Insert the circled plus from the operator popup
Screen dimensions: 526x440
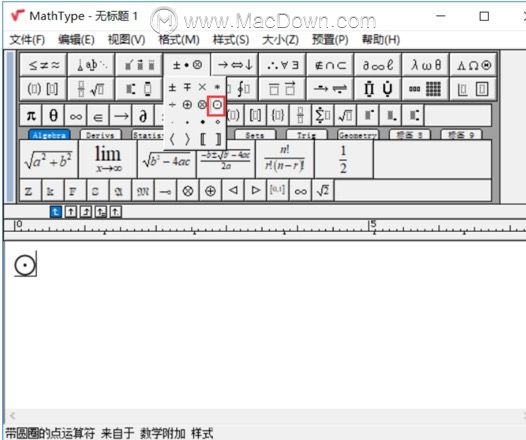tap(187, 105)
